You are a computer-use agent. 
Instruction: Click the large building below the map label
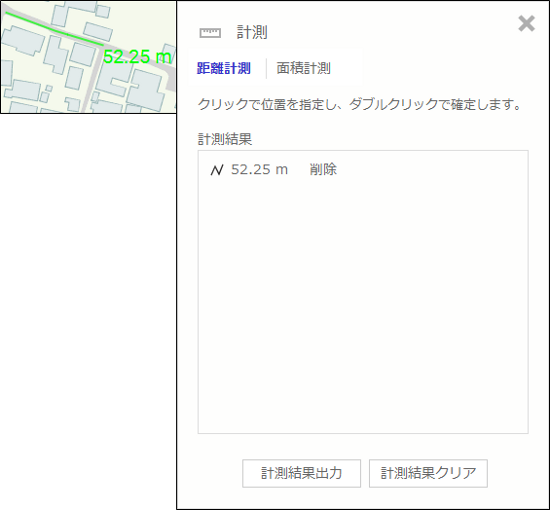tap(147, 89)
